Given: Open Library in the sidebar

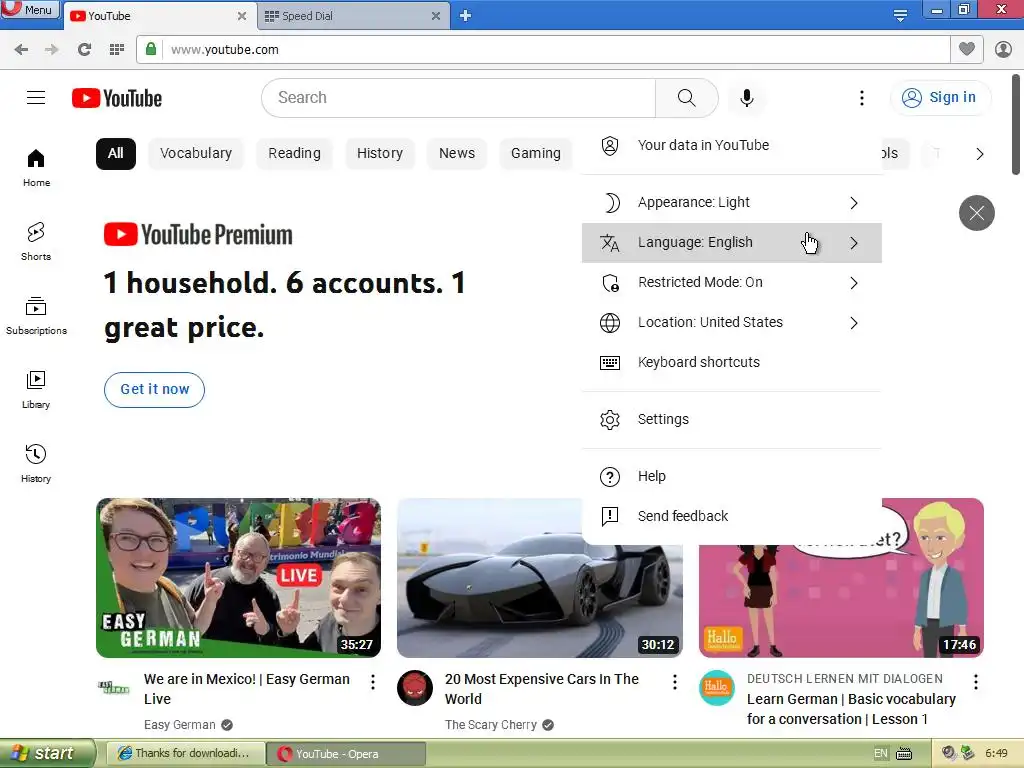Looking at the screenshot, I should point(36,390).
